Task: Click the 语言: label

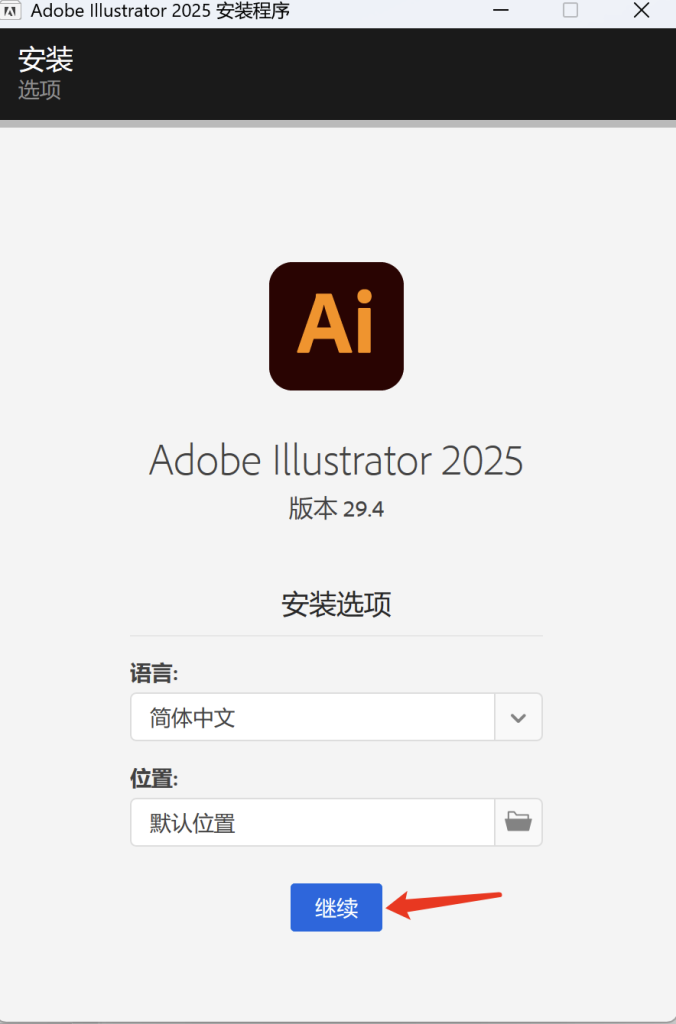Action: tap(154, 673)
